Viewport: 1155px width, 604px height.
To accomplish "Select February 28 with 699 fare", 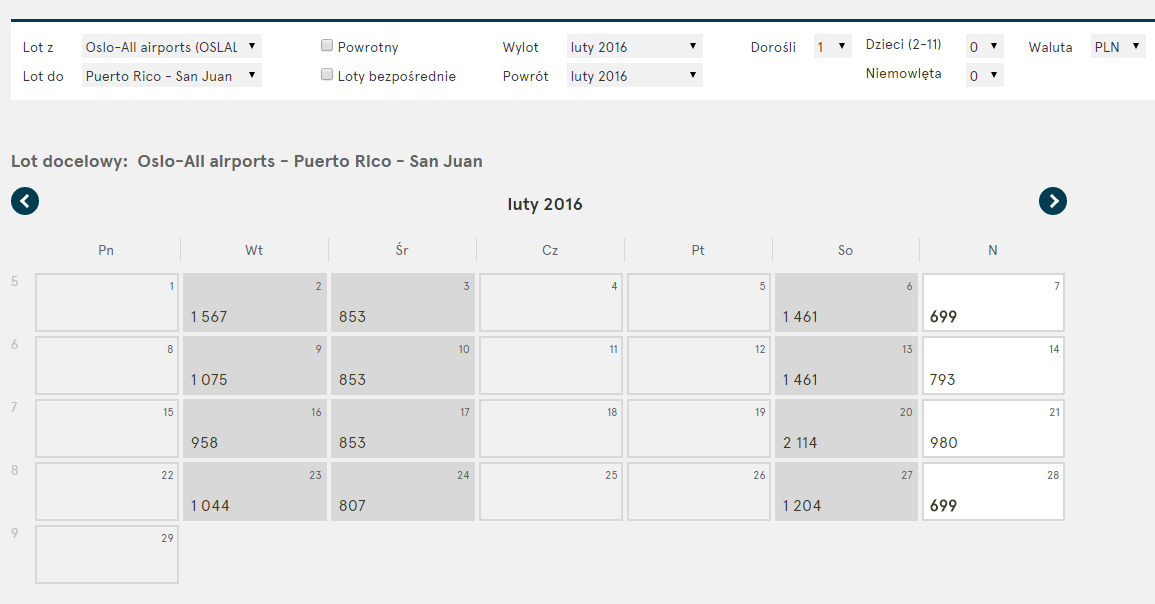I will (994, 491).
